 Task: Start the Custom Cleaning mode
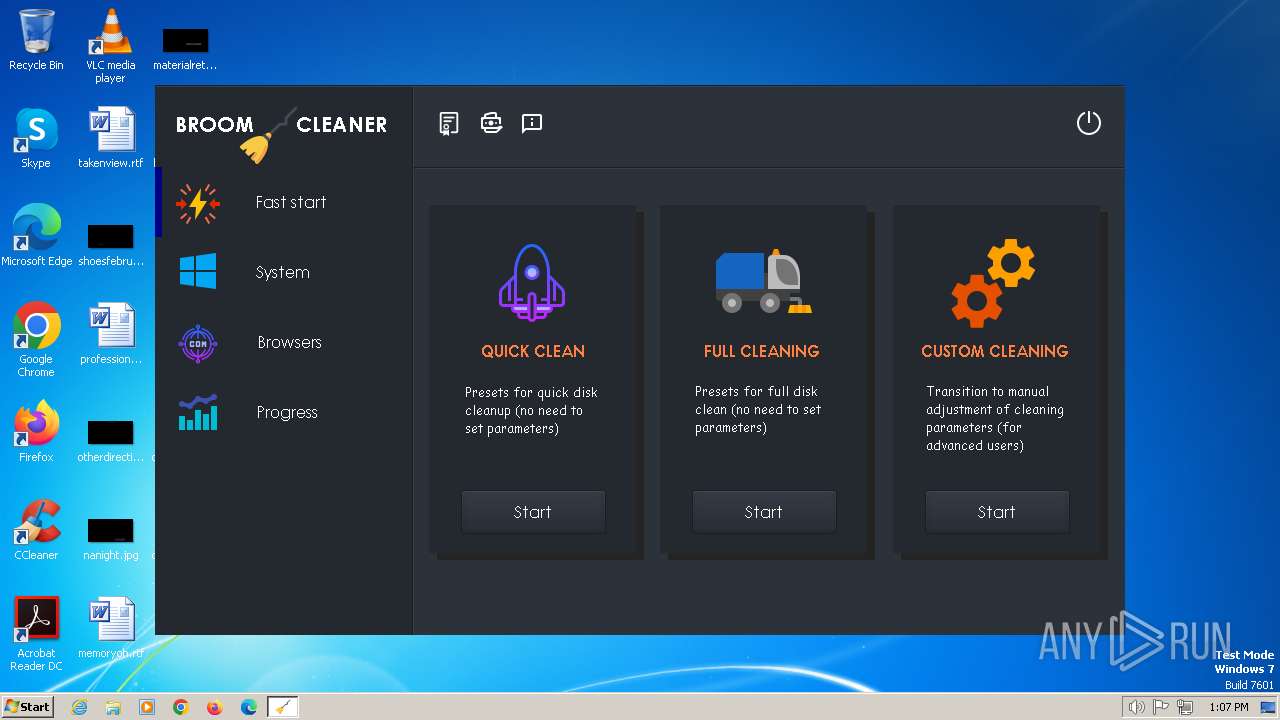pos(996,512)
